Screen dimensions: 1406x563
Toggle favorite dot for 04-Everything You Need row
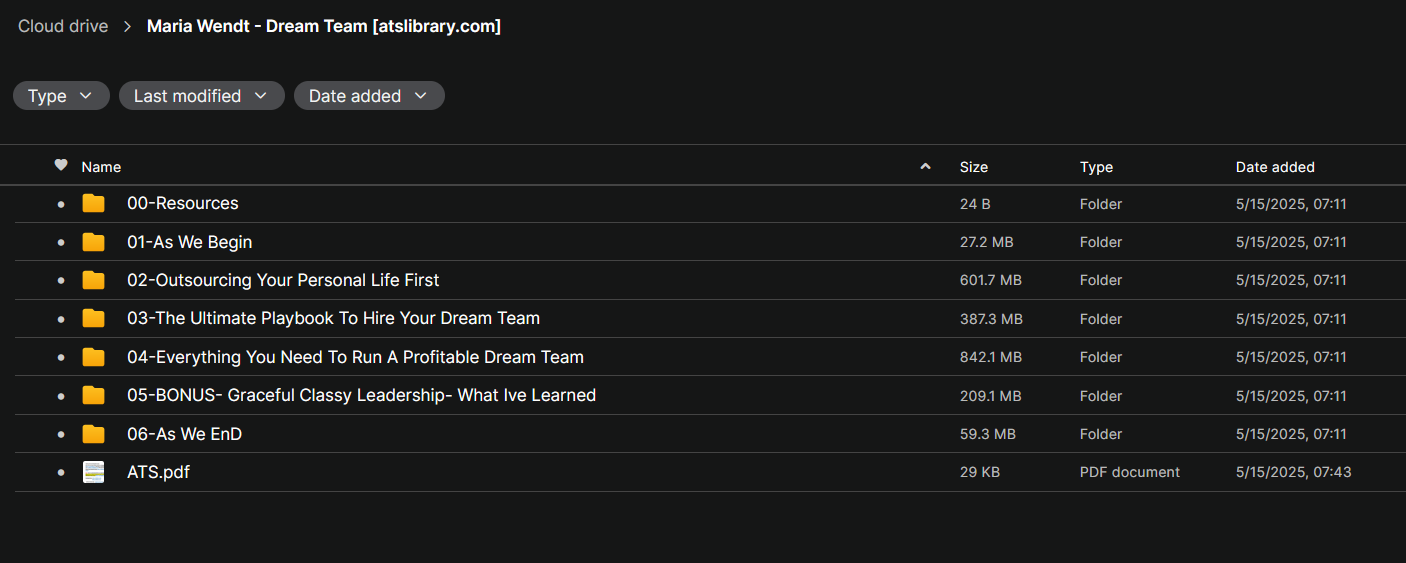(x=61, y=357)
